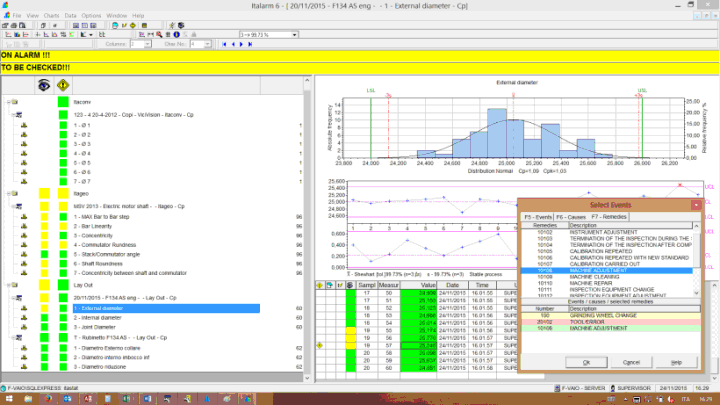The image size is (720, 405).
Task: Open the Columns combo box
Action: click(147, 44)
